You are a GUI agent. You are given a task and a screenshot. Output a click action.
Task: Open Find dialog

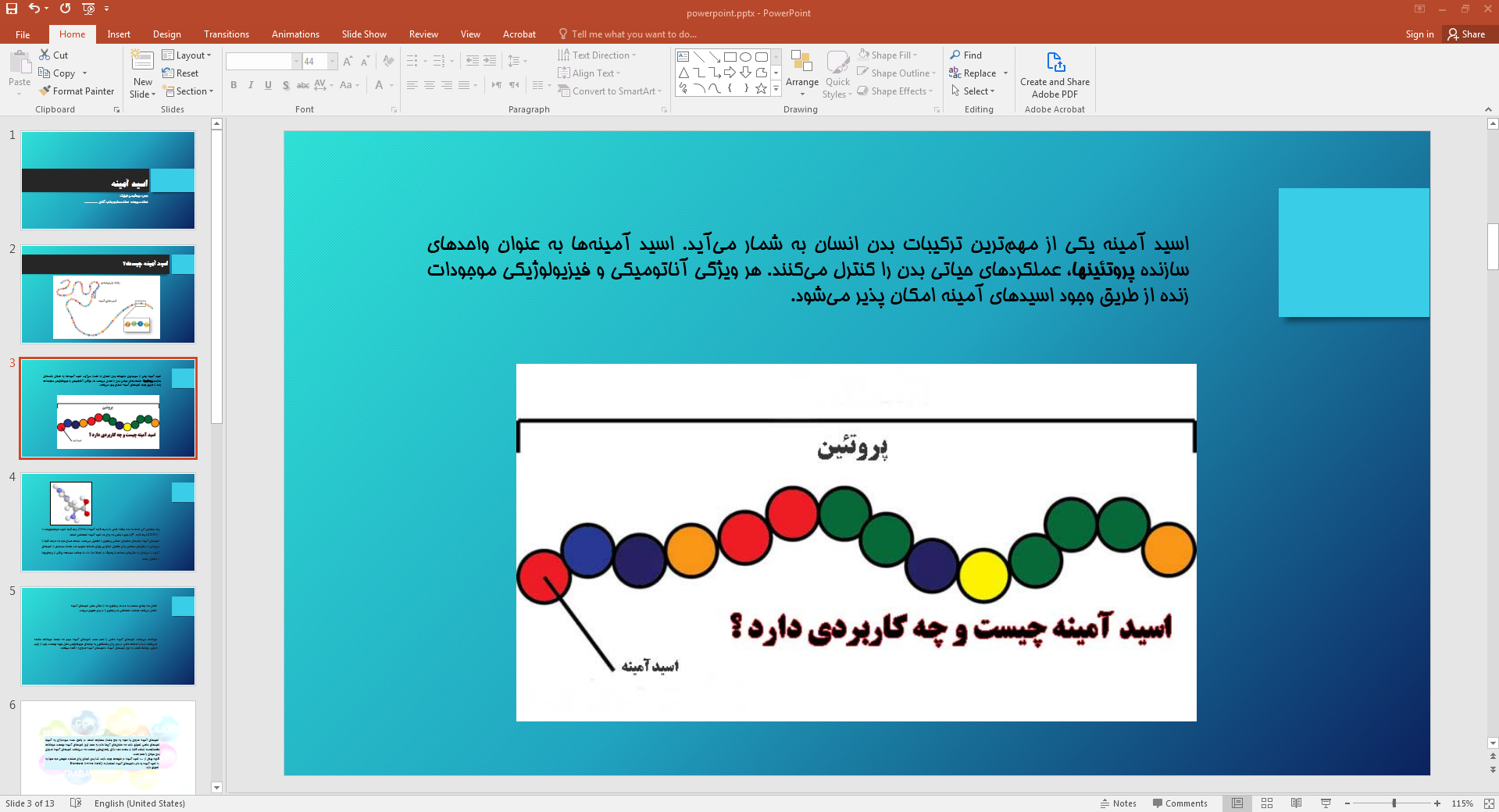(966, 55)
